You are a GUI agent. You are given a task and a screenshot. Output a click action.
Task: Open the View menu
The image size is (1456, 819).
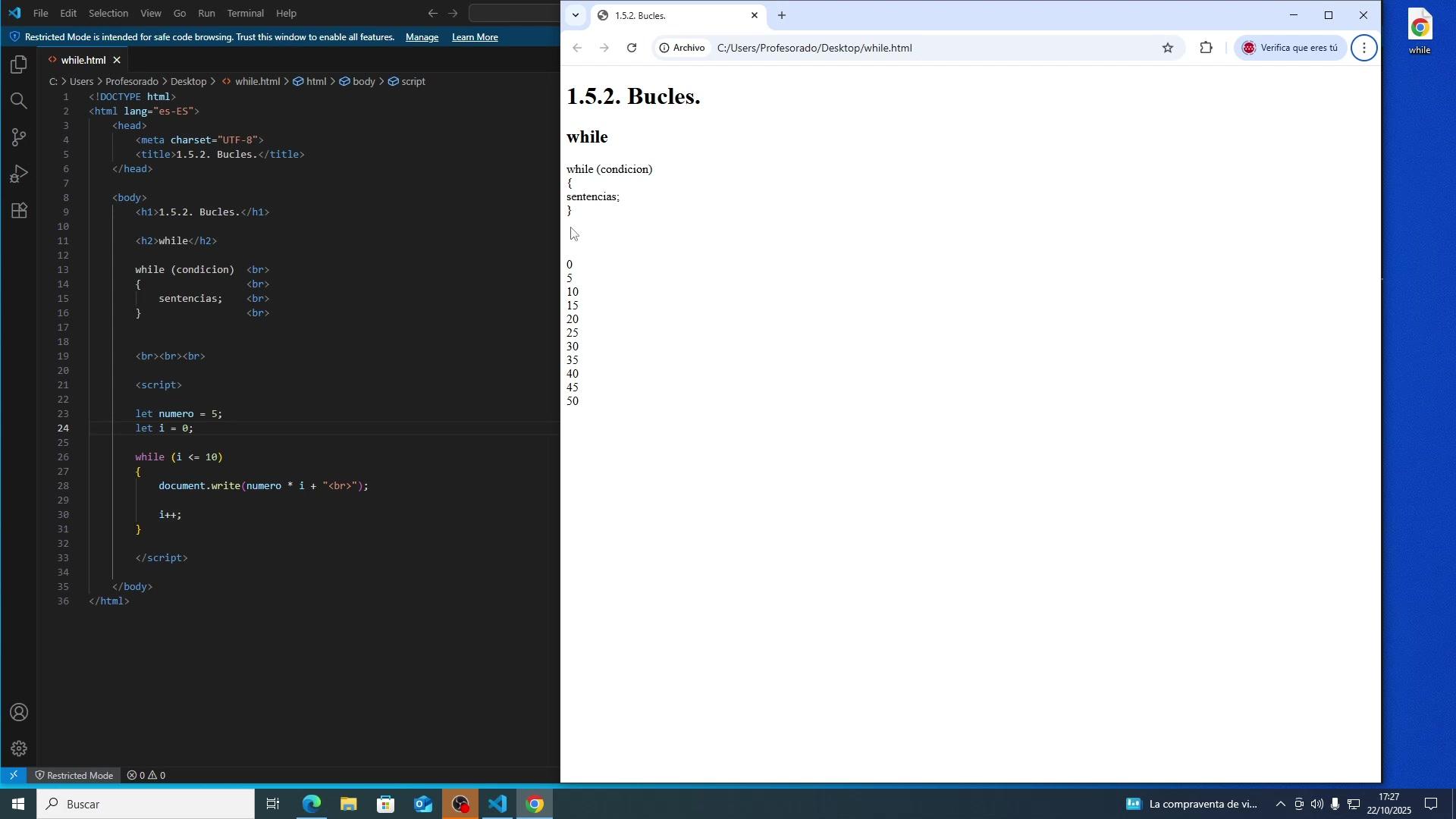tap(151, 13)
